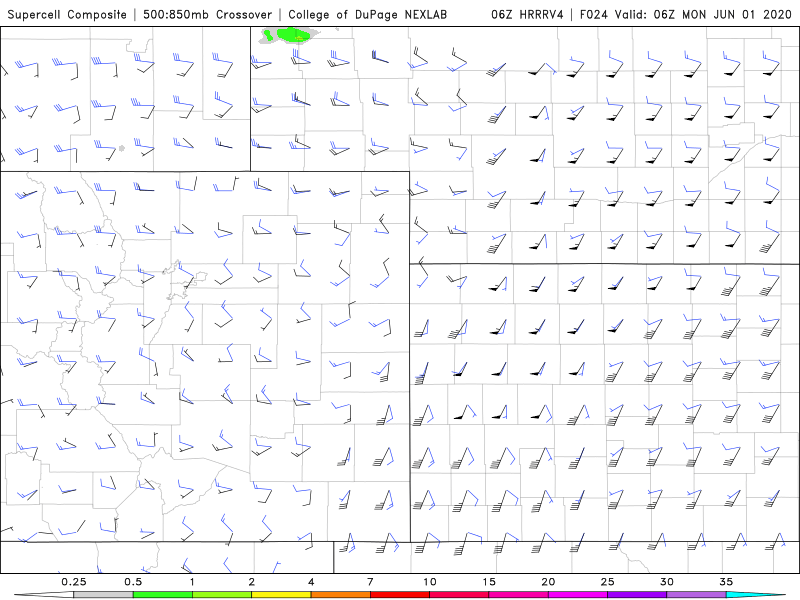Pick the grey colorbar segment between 0.25 and 0.5
Viewport: 800px width, 600px height.
(103, 595)
